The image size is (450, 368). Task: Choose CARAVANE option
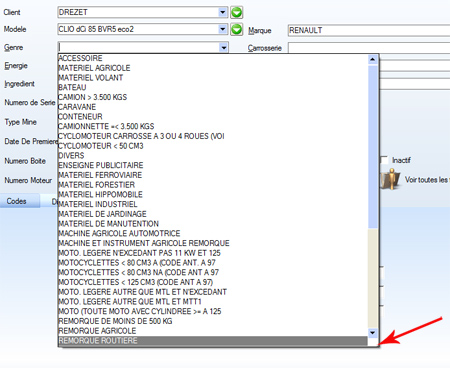tap(213, 107)
